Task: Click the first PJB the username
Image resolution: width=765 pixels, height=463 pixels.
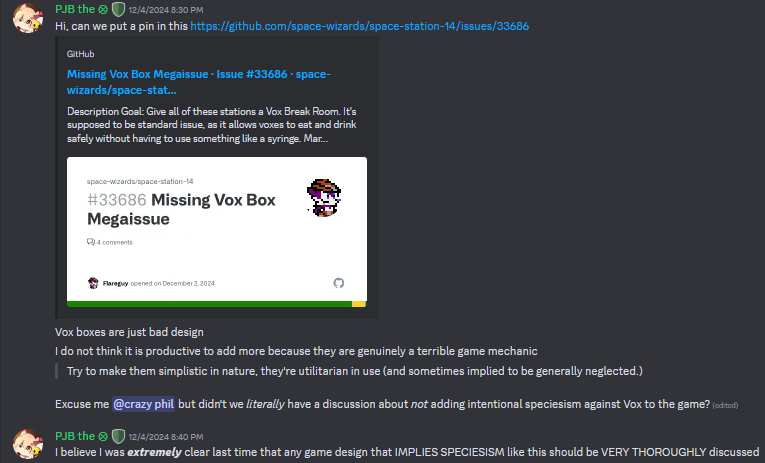Action: pos(75,9)
